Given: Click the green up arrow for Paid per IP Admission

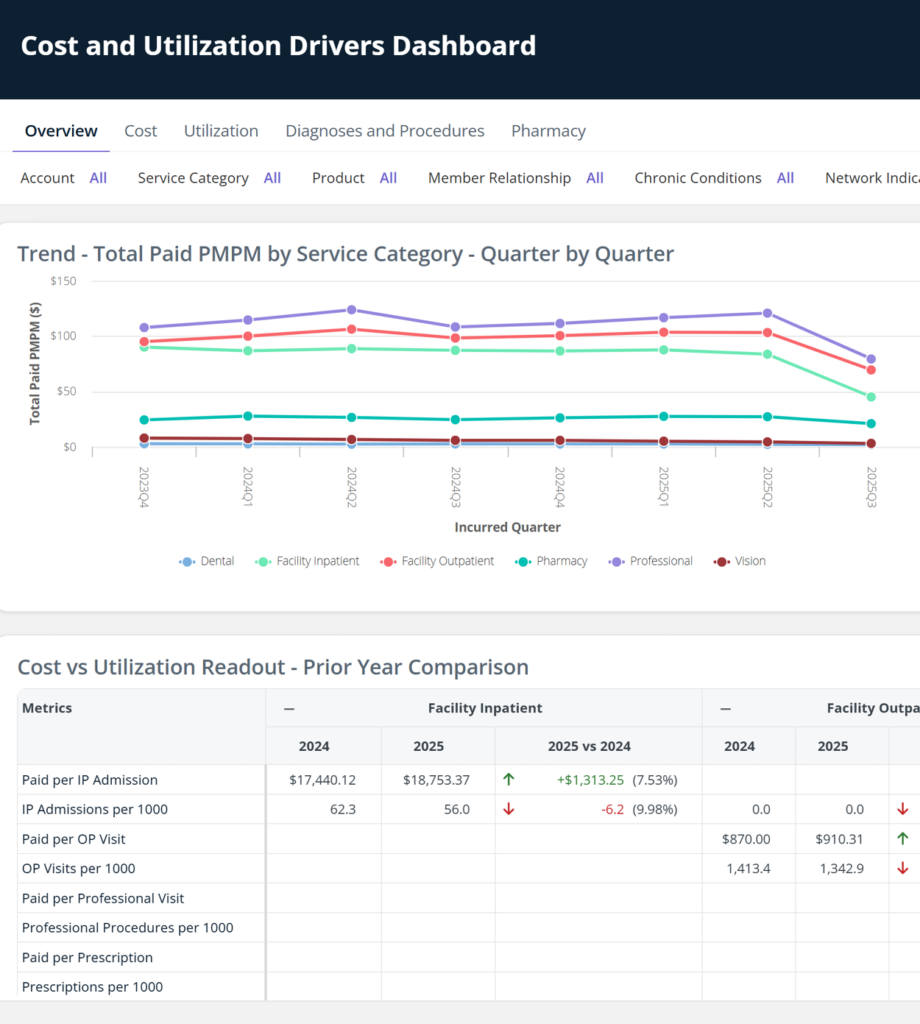Looking at the screenshot, I should pos(509,779).
